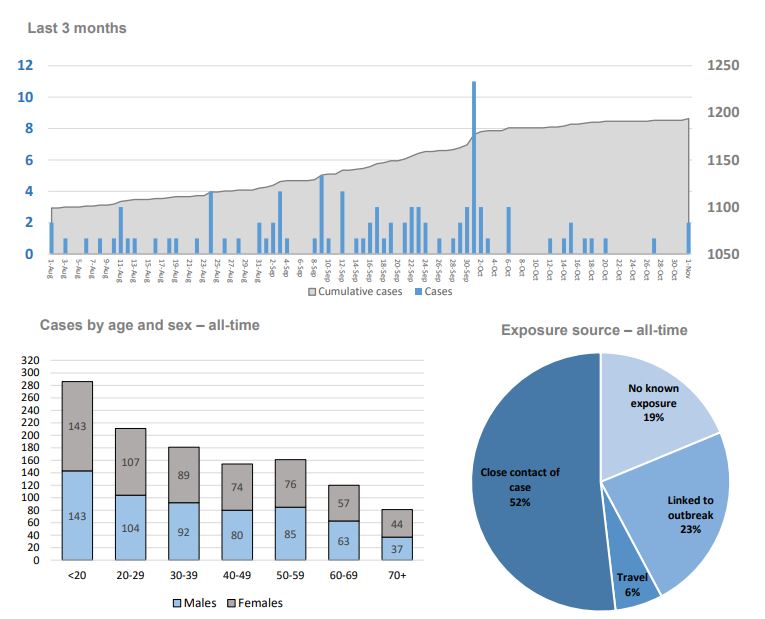This screenshot has height=619, width=765.
Task: Select the 'No known exposure' pie slice
Action: click(655, 398)
